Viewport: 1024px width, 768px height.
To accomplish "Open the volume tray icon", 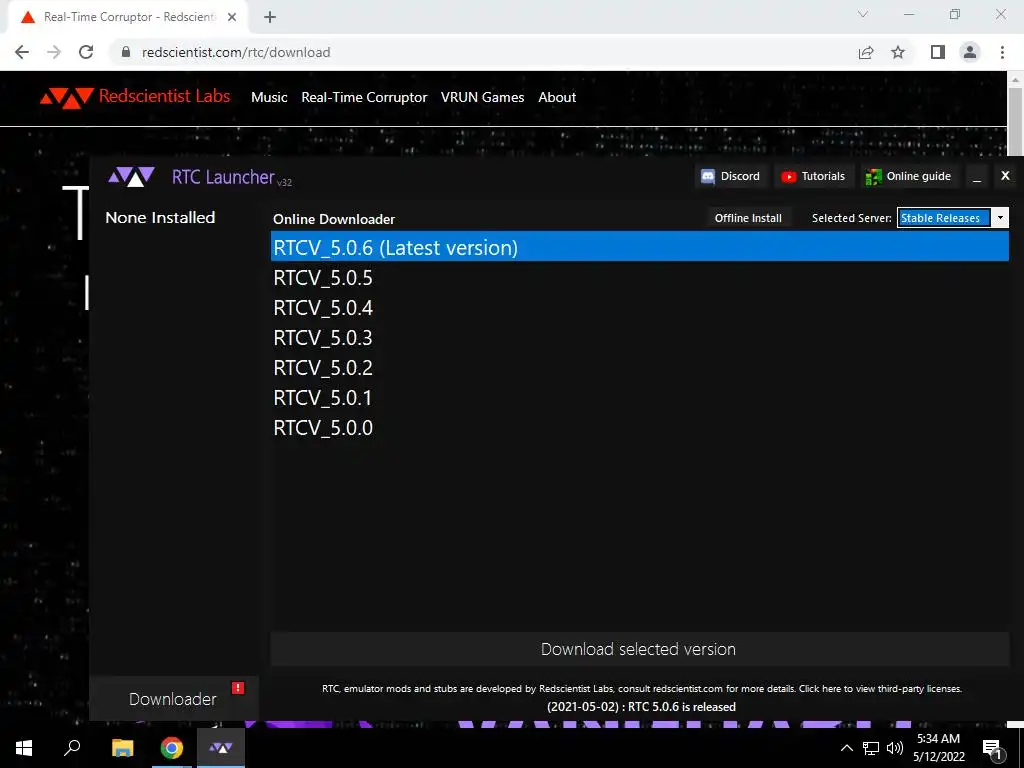I will (x=895, y=748).
